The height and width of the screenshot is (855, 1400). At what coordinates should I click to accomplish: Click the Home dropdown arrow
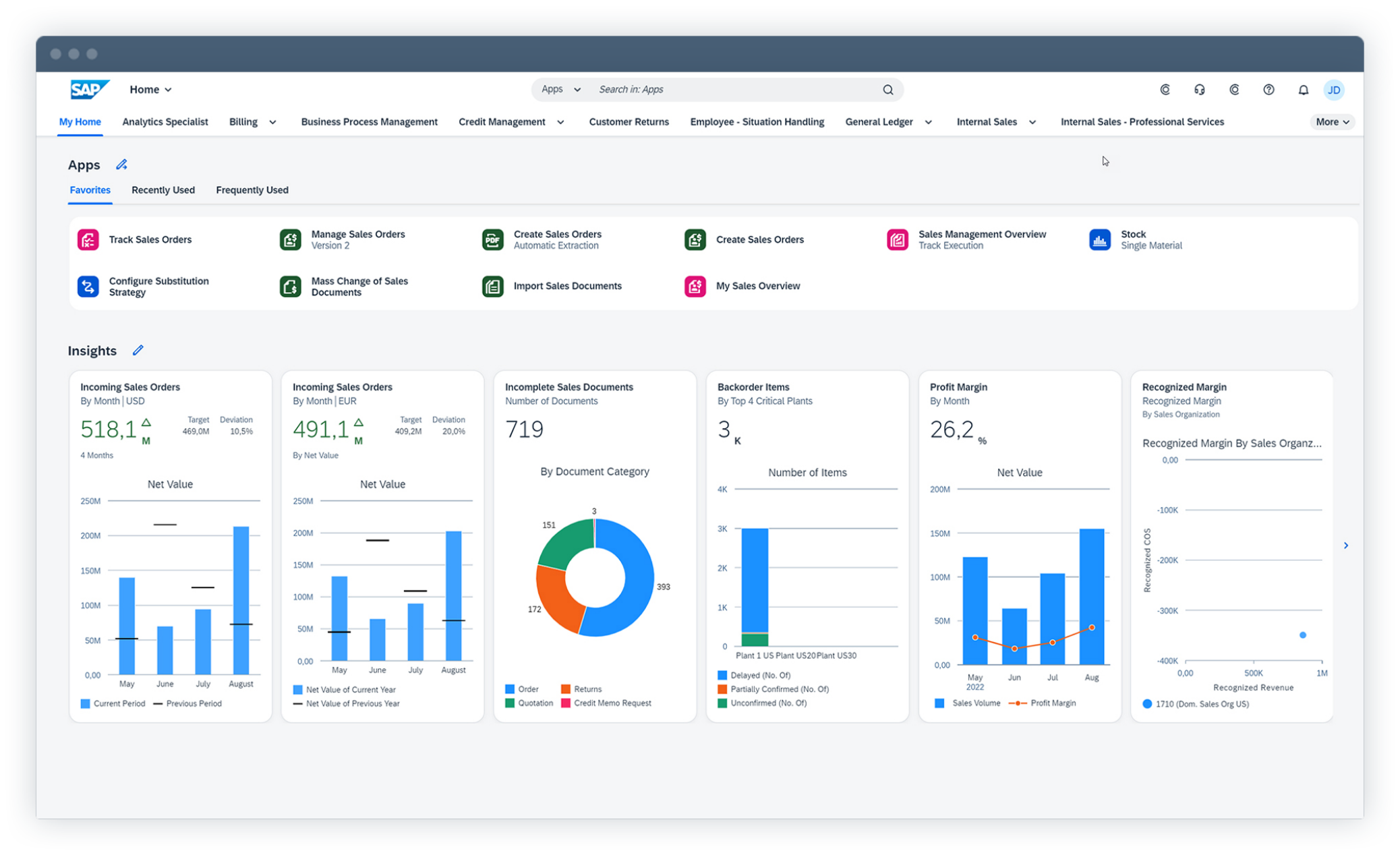click(170, 89)
